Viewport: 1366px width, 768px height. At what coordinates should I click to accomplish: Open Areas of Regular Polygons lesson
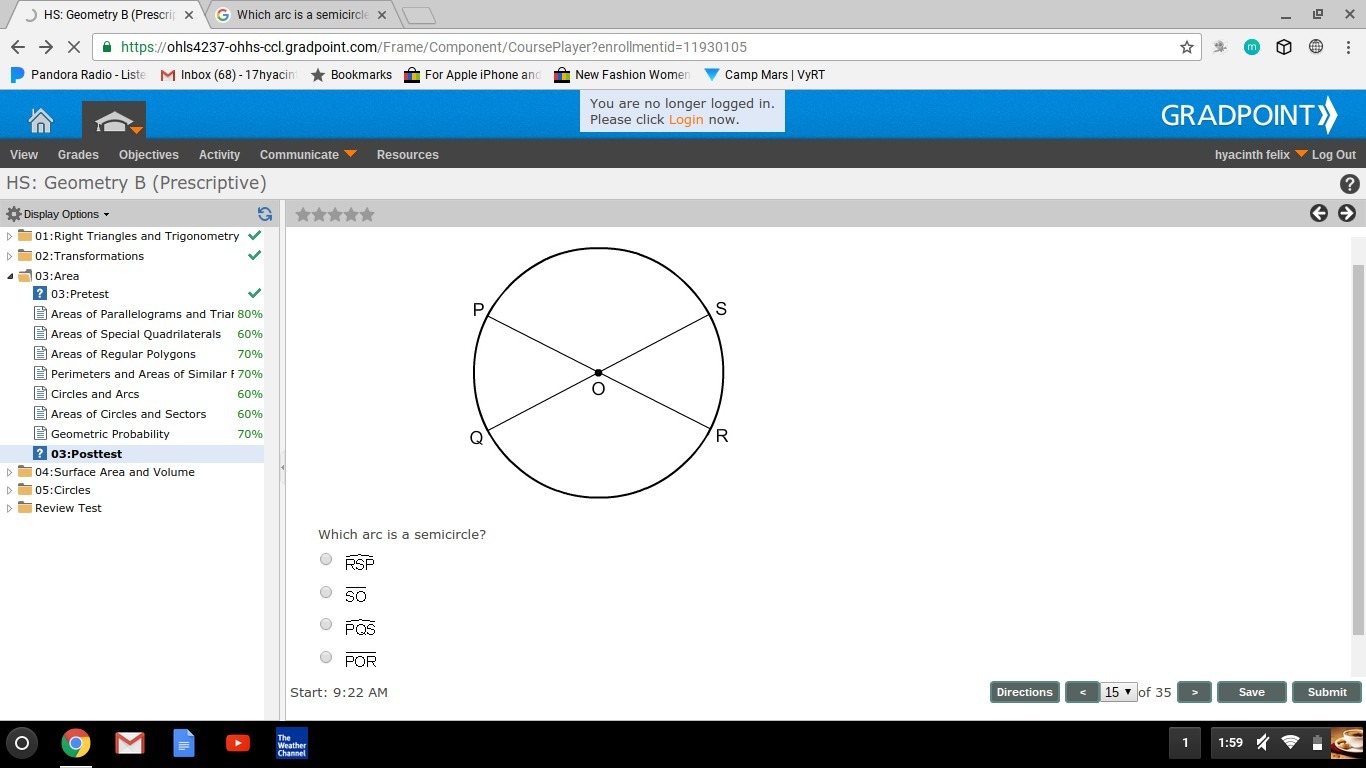123,354
